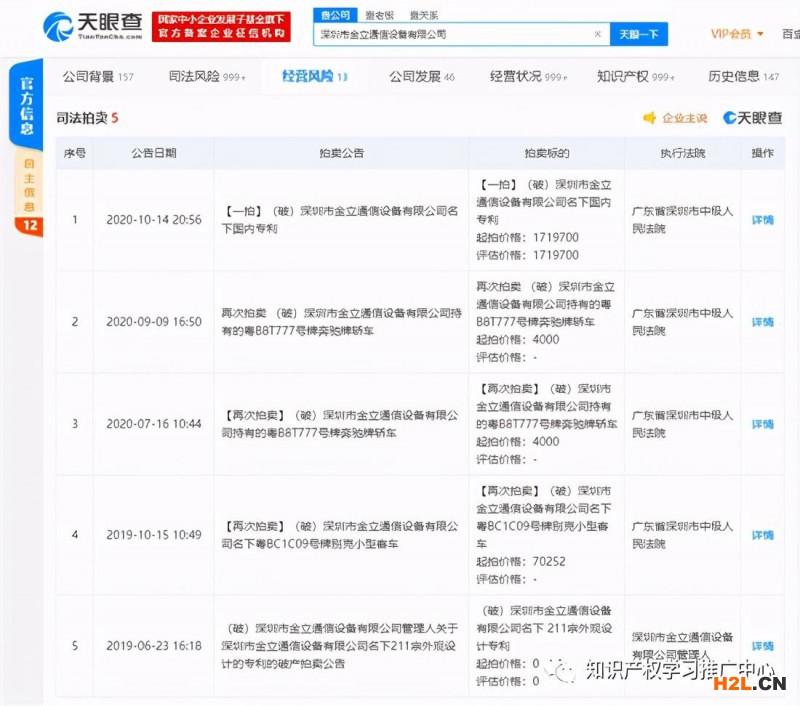Open the 经营状况 tab
The width and height of the screenshot is (800, 706).
coord(529,77)
